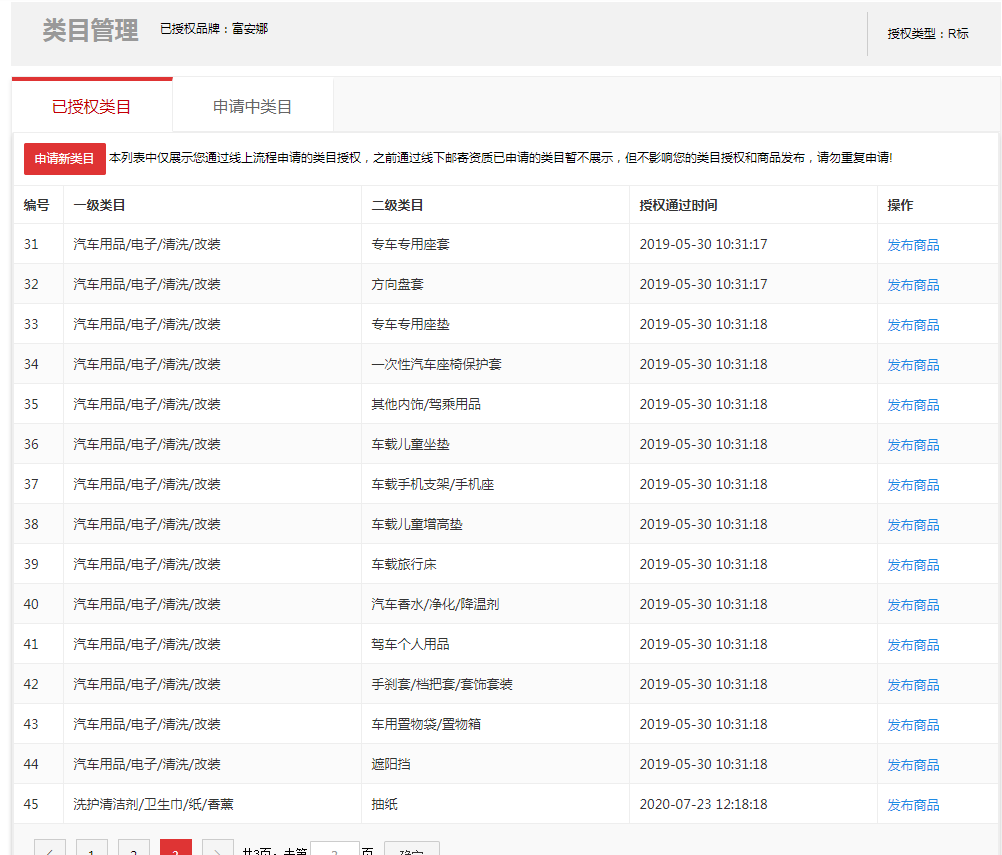Image resolution: width=1002 pixels, height=855 pixels.
Task: Click 发布商品 for 一次性汽车座椅保护套
Action: [913, 365]
